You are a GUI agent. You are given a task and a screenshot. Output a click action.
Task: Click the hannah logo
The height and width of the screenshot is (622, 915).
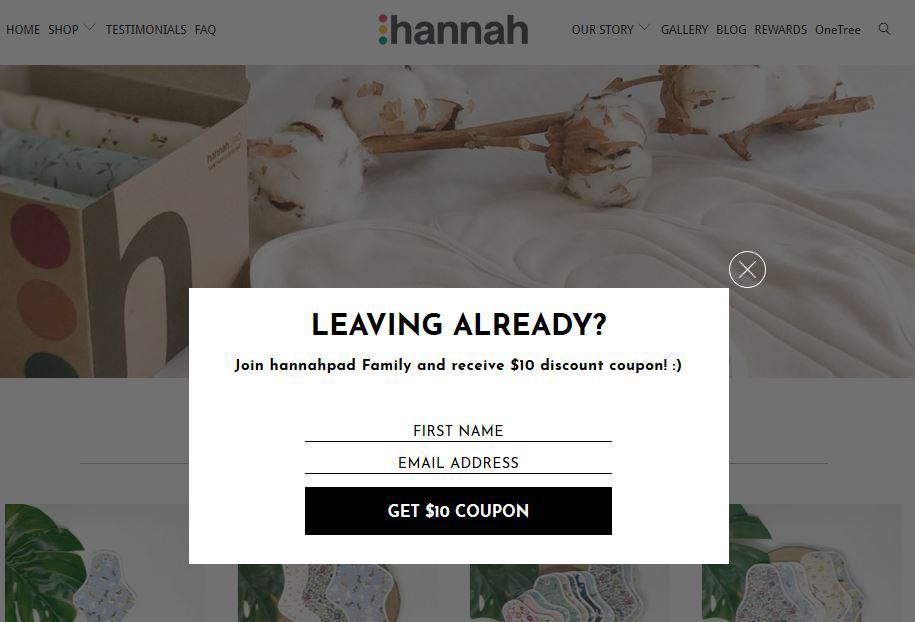[453, 30]
